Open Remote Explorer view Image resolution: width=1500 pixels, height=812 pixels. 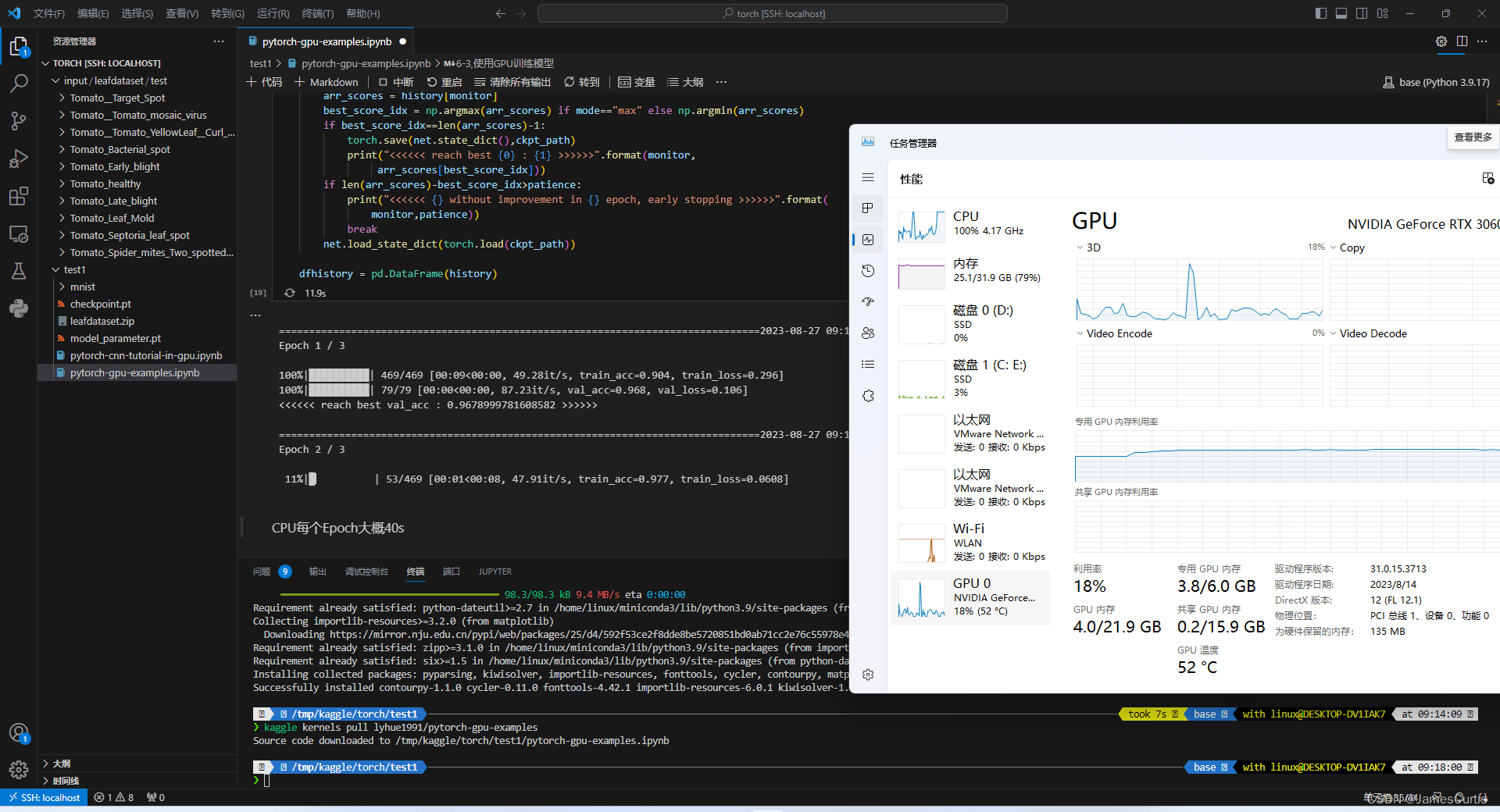(x=19, y=233)
